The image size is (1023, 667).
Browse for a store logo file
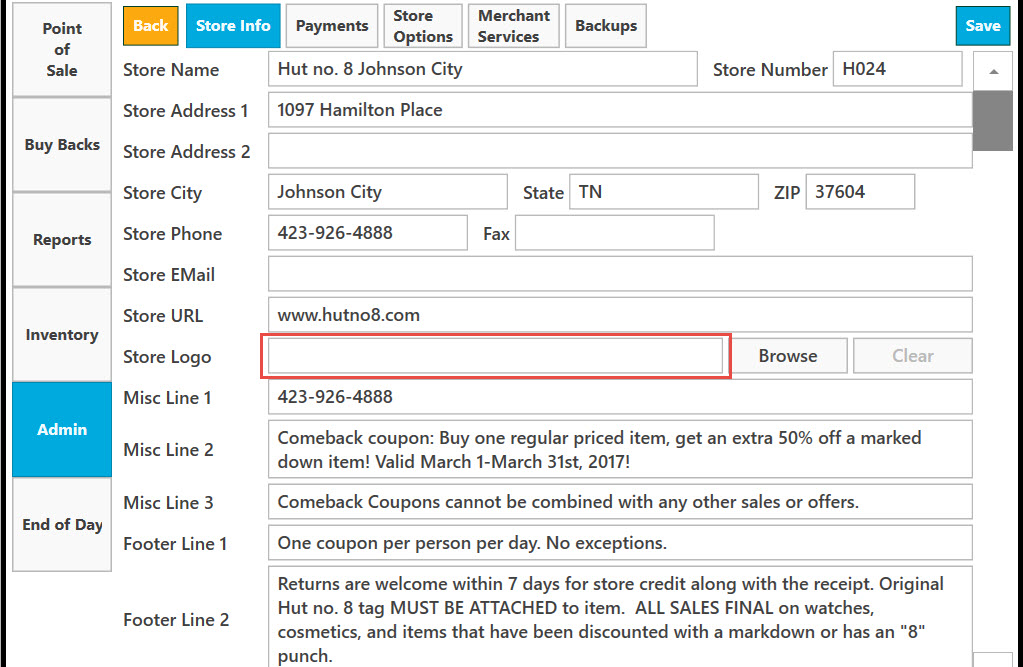click(787, 356)
